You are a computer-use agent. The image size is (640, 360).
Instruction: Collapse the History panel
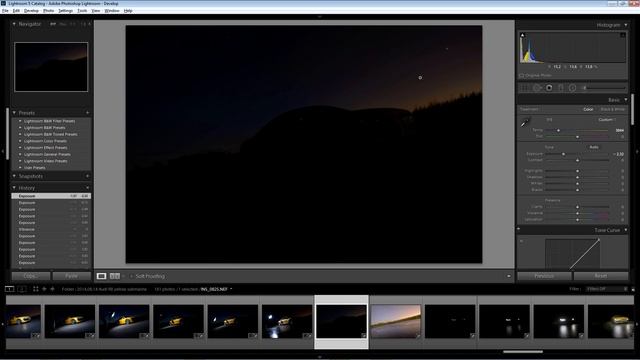tap(14, 188)
